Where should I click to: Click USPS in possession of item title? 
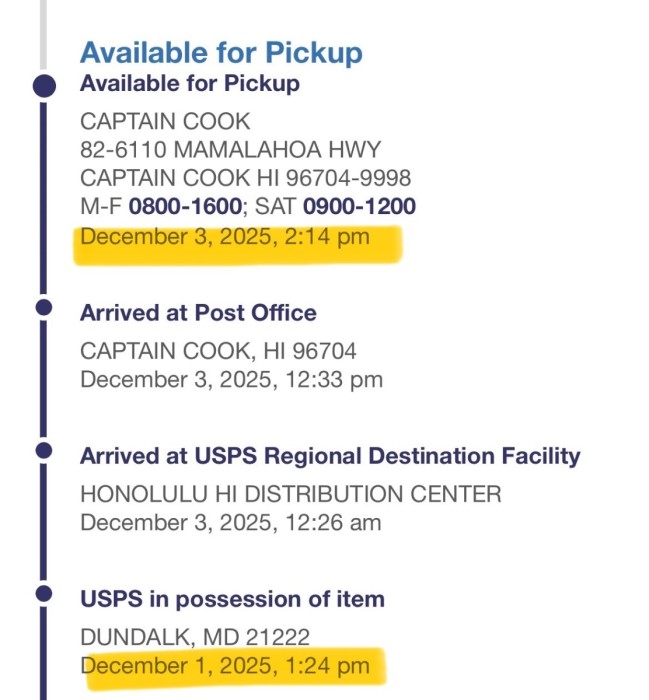tap(233, 599)
